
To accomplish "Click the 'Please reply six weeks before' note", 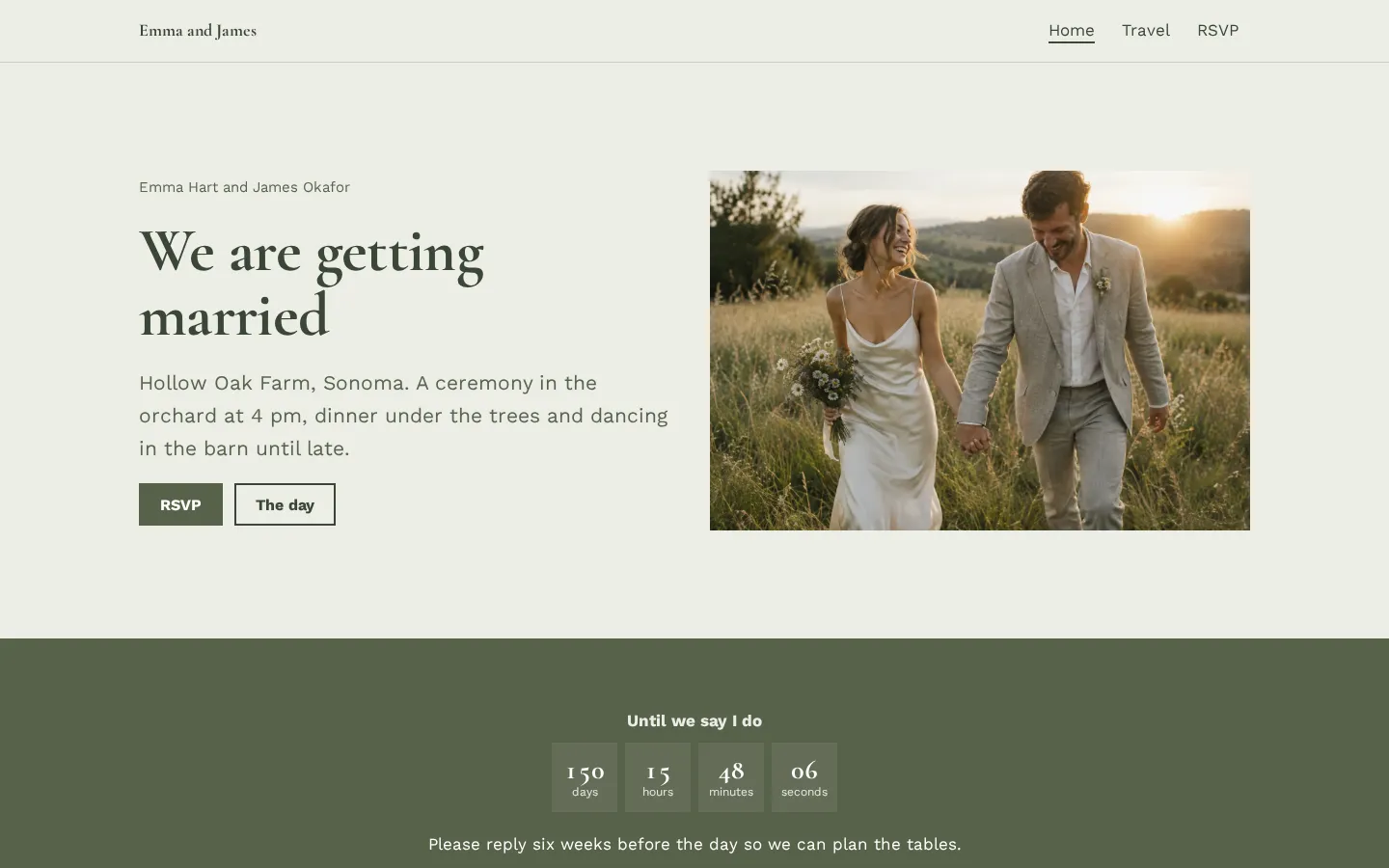I will tap(694, 844).
